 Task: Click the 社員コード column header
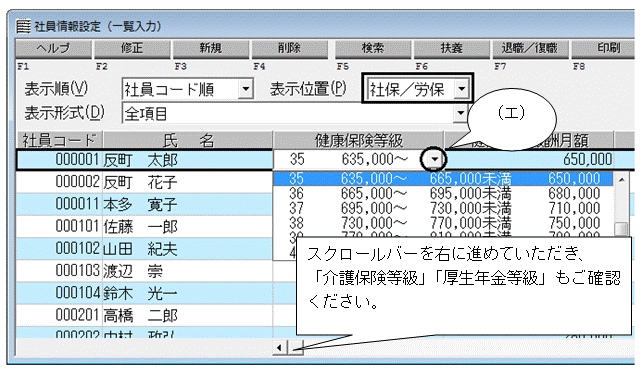59,140
